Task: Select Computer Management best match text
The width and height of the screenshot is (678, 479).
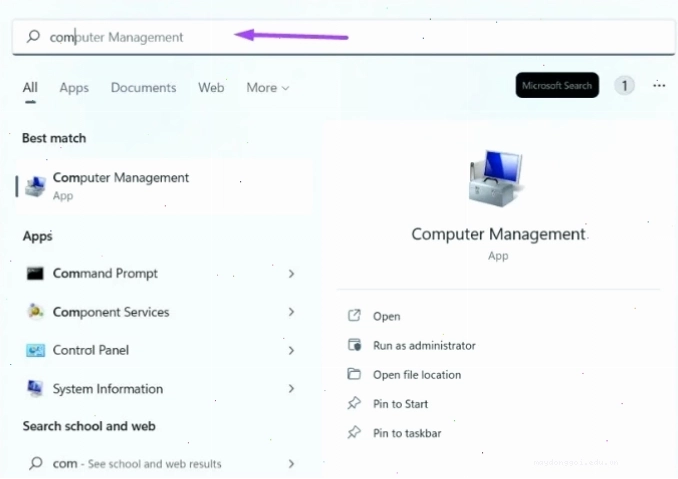Action: pos(121,178)
